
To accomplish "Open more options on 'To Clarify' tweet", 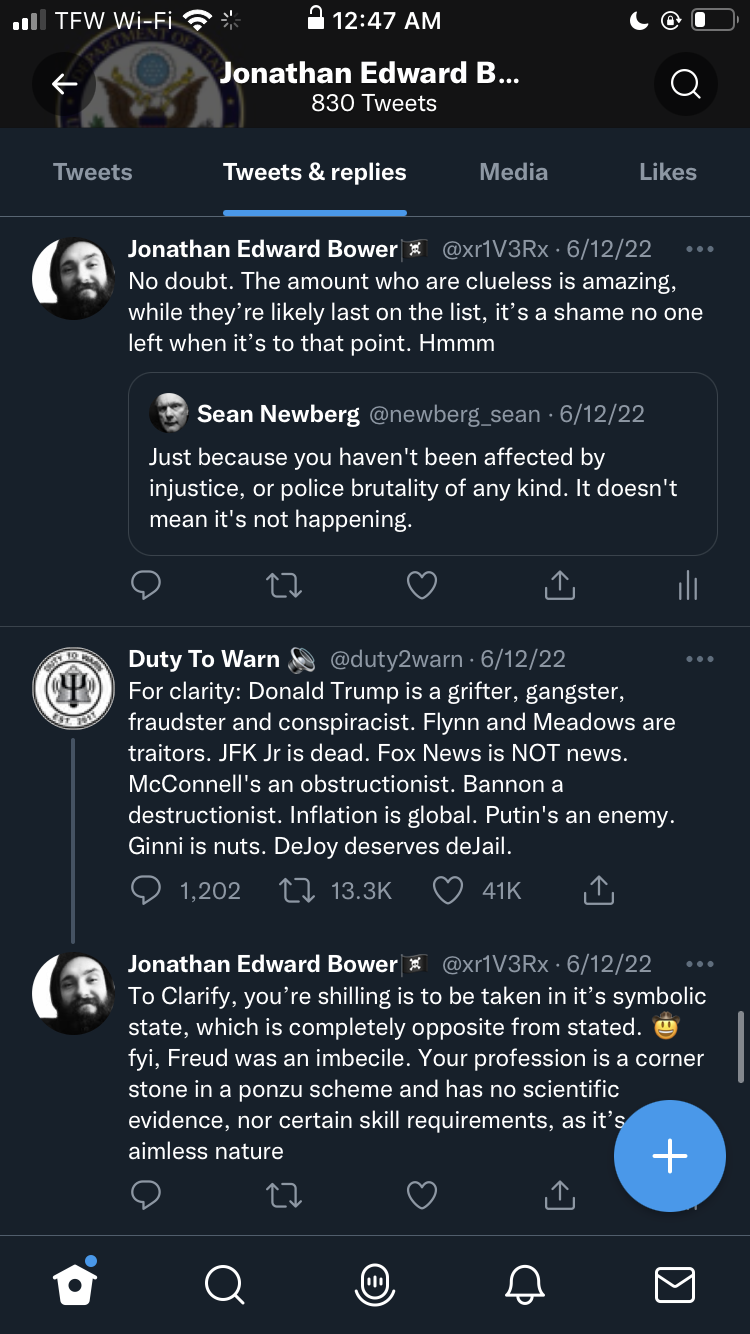I will click(700, 964).
